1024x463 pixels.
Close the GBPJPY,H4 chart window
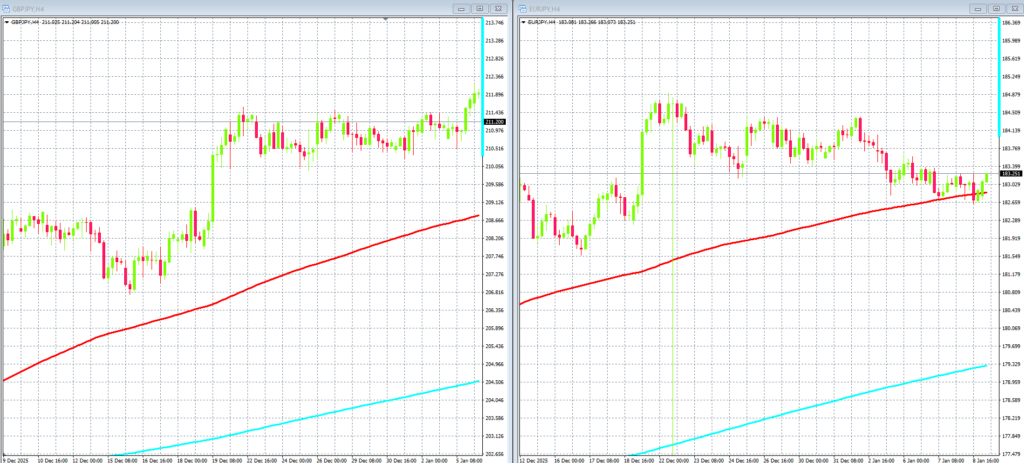tap(498, 7)
